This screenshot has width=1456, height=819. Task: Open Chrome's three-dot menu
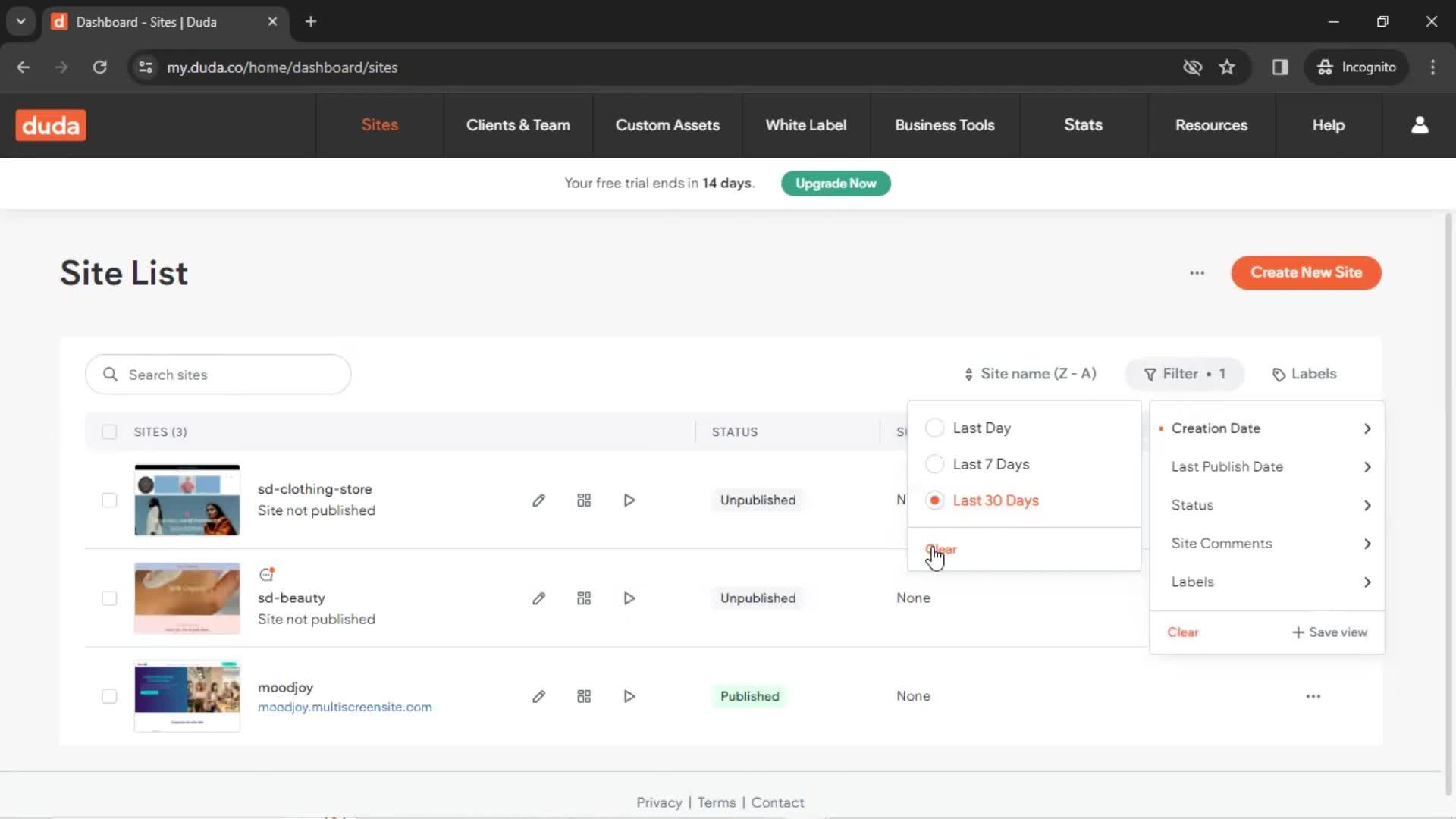[1432, 67]
